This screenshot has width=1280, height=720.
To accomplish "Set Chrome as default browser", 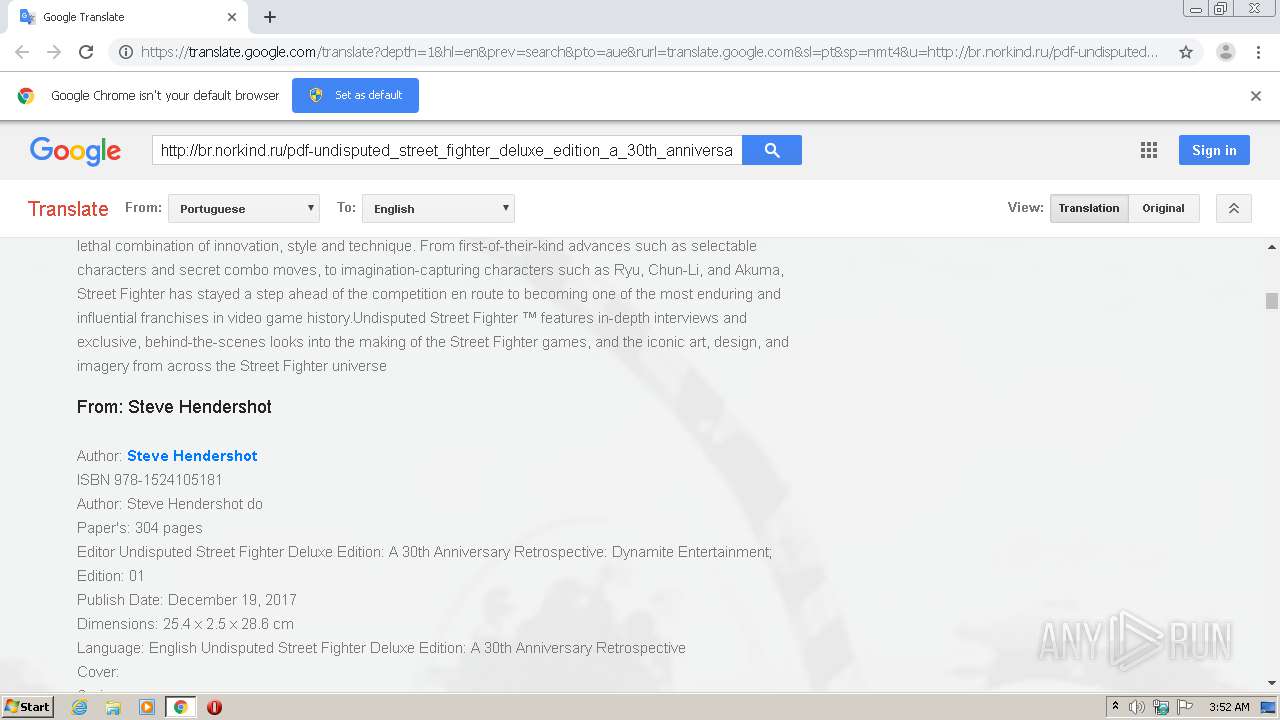I will 355,95.
